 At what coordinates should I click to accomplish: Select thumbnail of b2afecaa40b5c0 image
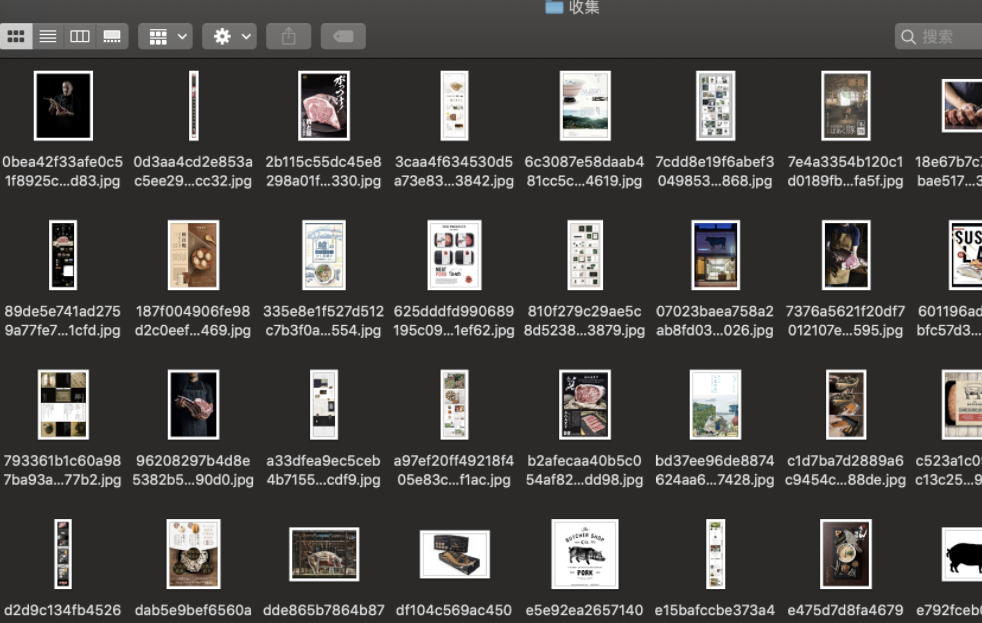pos(585,404)
